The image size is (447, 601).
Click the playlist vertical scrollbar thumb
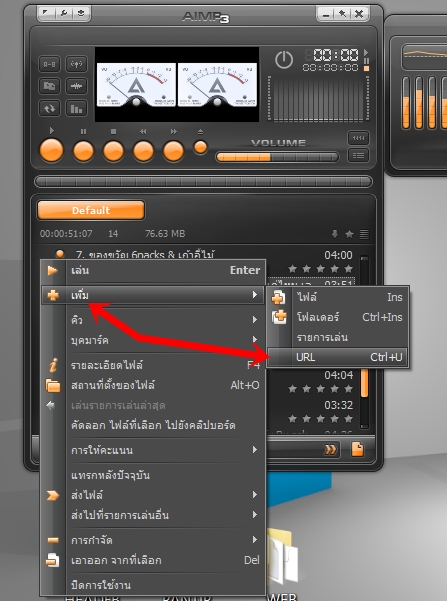tap(365, 383)
